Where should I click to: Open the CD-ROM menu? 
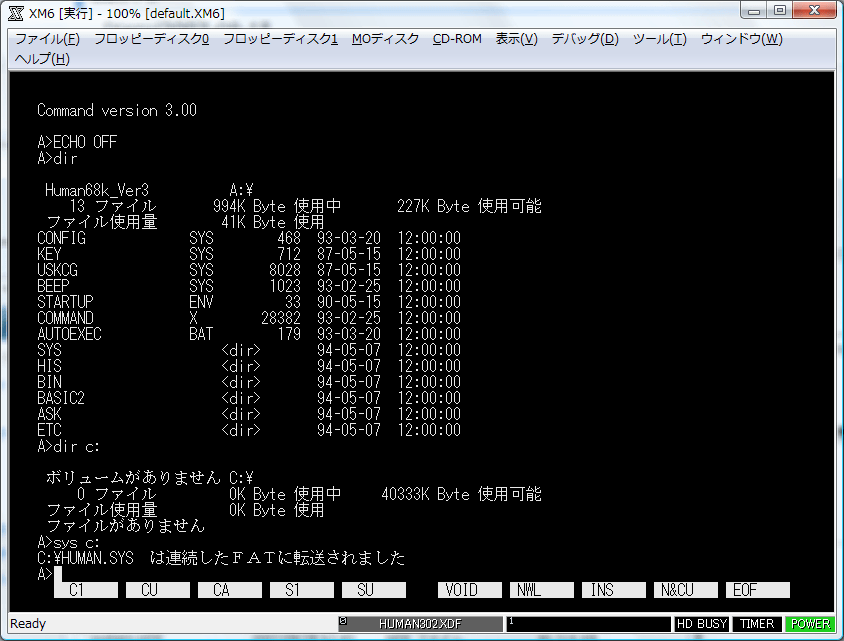[x=457, y=39]
